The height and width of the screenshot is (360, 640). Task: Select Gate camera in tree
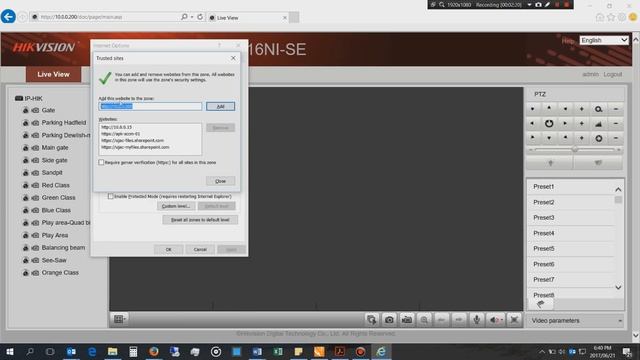[x=48, y=110]
